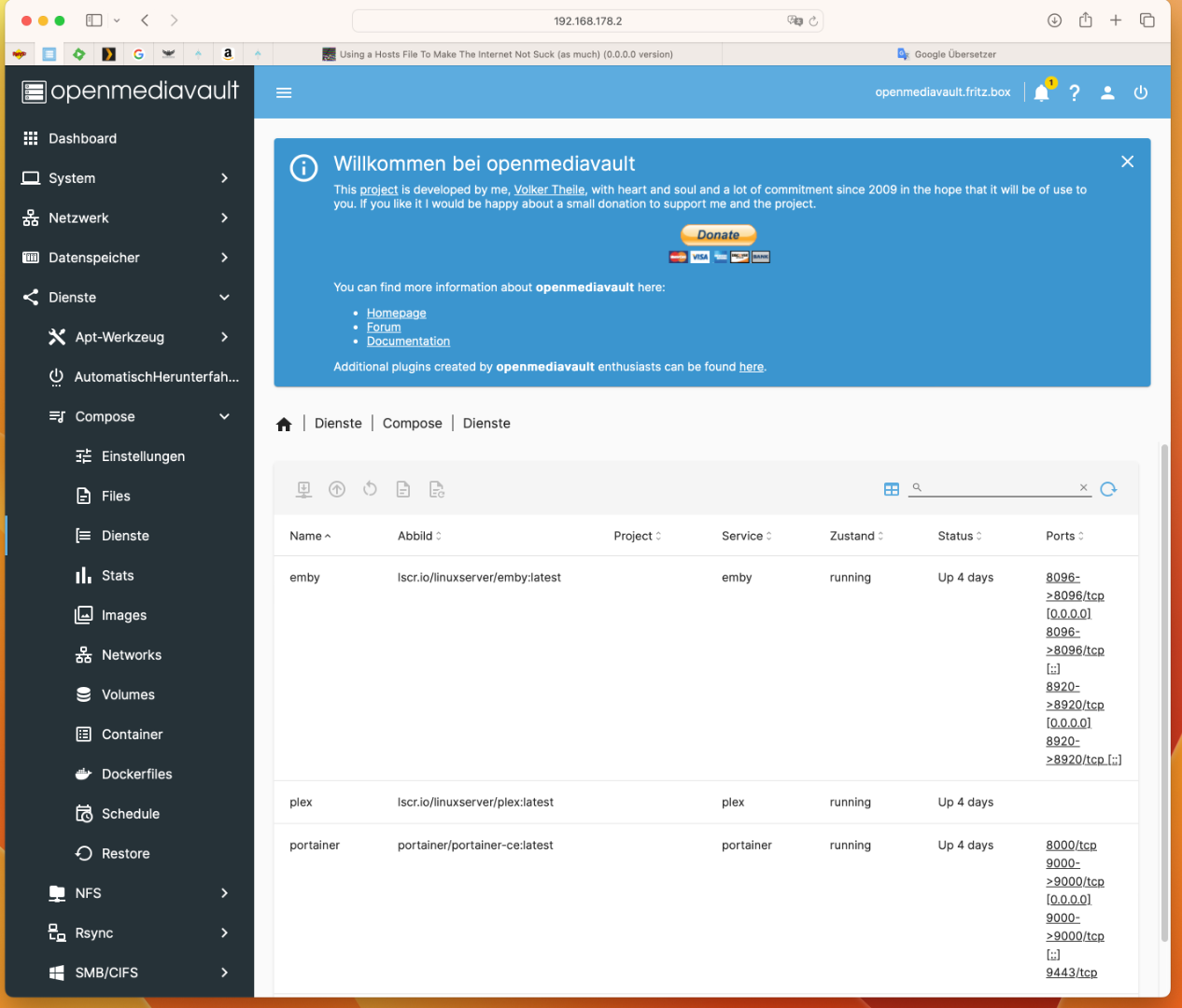The image size is (1182, 1008).
Task: Open Safari share button
Action: coord(1085,20)
